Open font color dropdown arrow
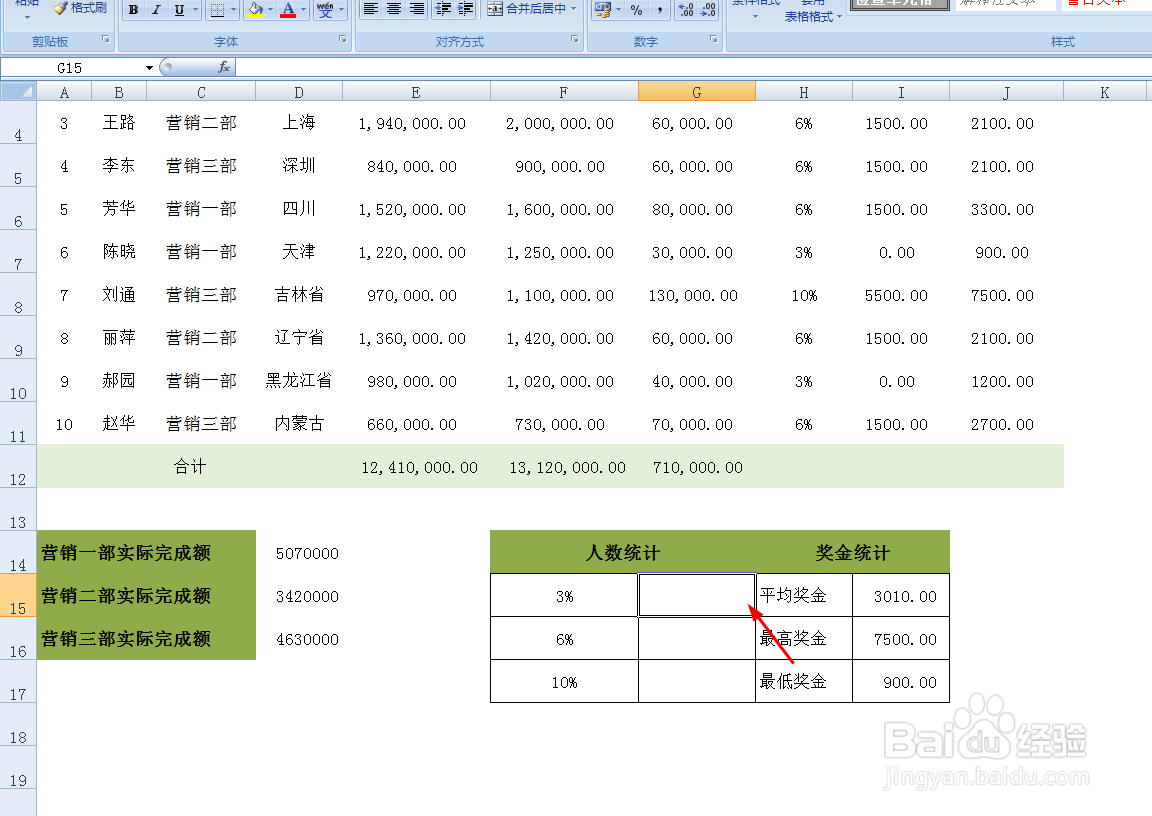 [x=303, y=10]
